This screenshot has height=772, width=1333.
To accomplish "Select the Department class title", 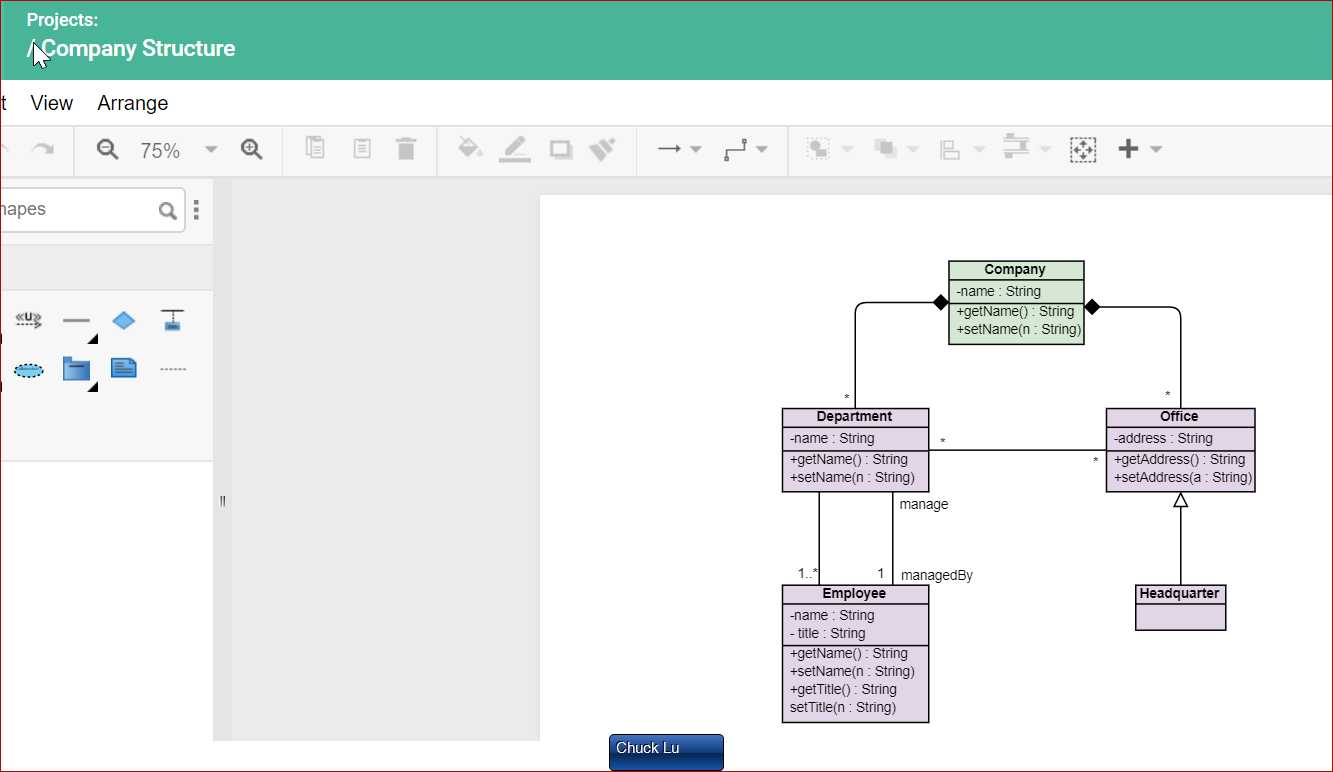I will click(x=855, y=417).
